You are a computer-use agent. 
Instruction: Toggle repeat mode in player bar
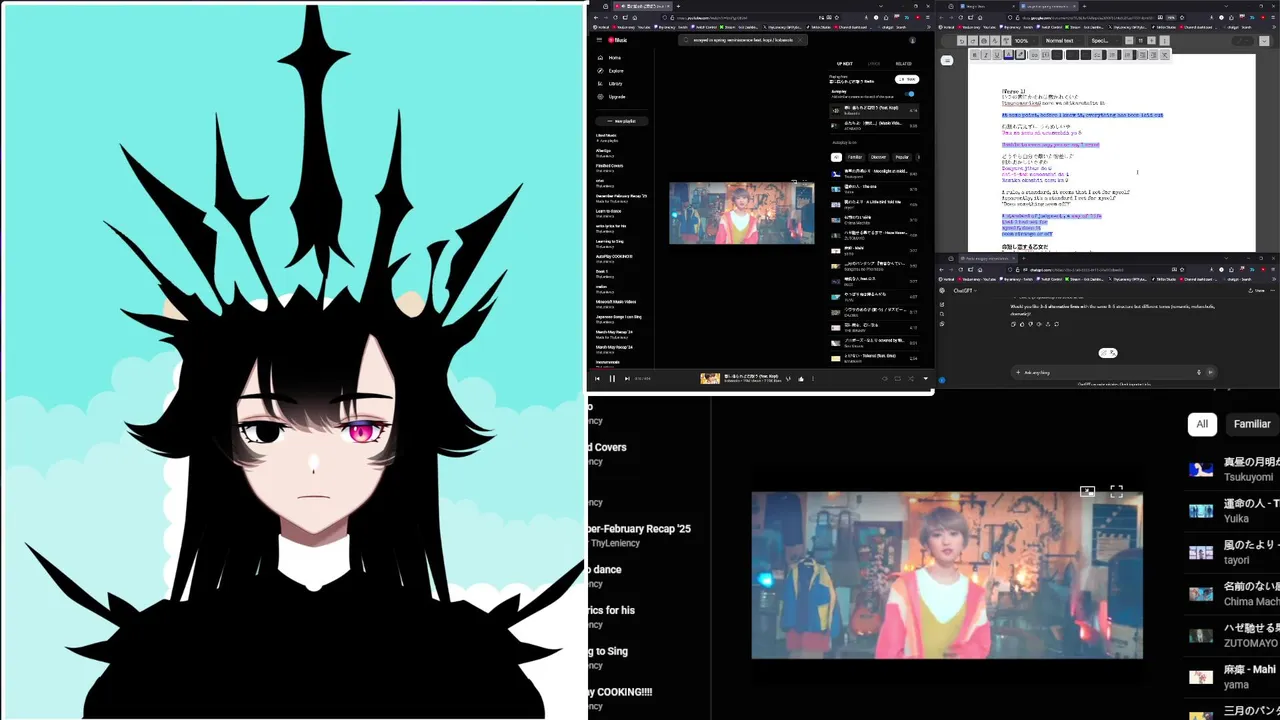click(898, 379)
